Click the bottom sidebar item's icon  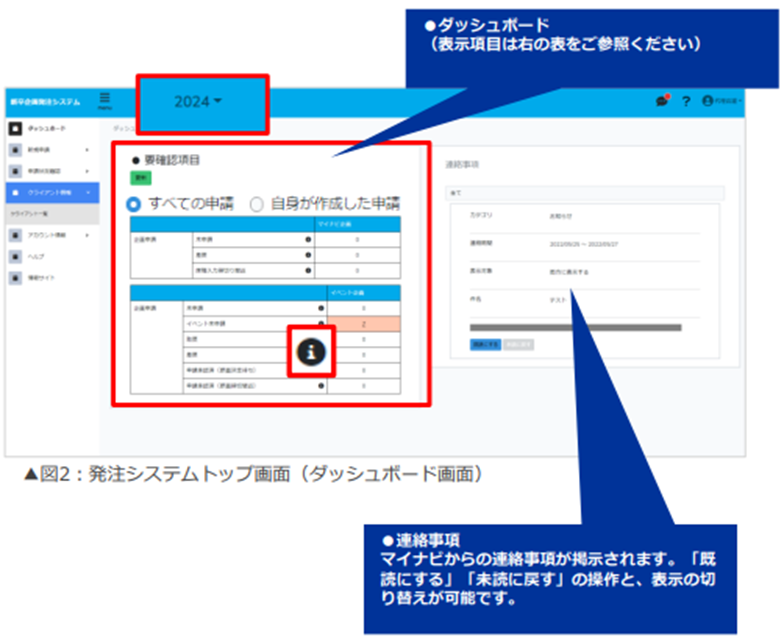14,277
